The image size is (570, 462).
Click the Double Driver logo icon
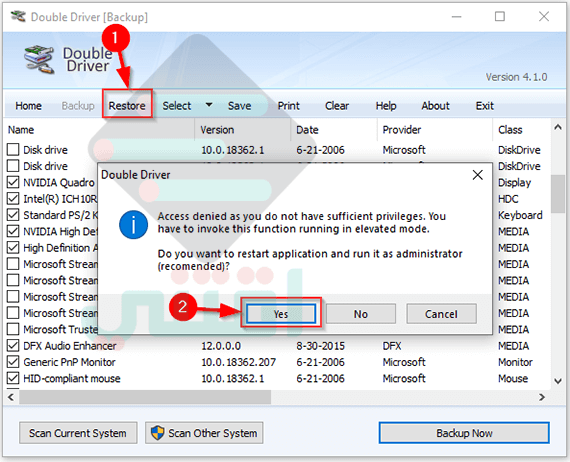tap(39, 59)
